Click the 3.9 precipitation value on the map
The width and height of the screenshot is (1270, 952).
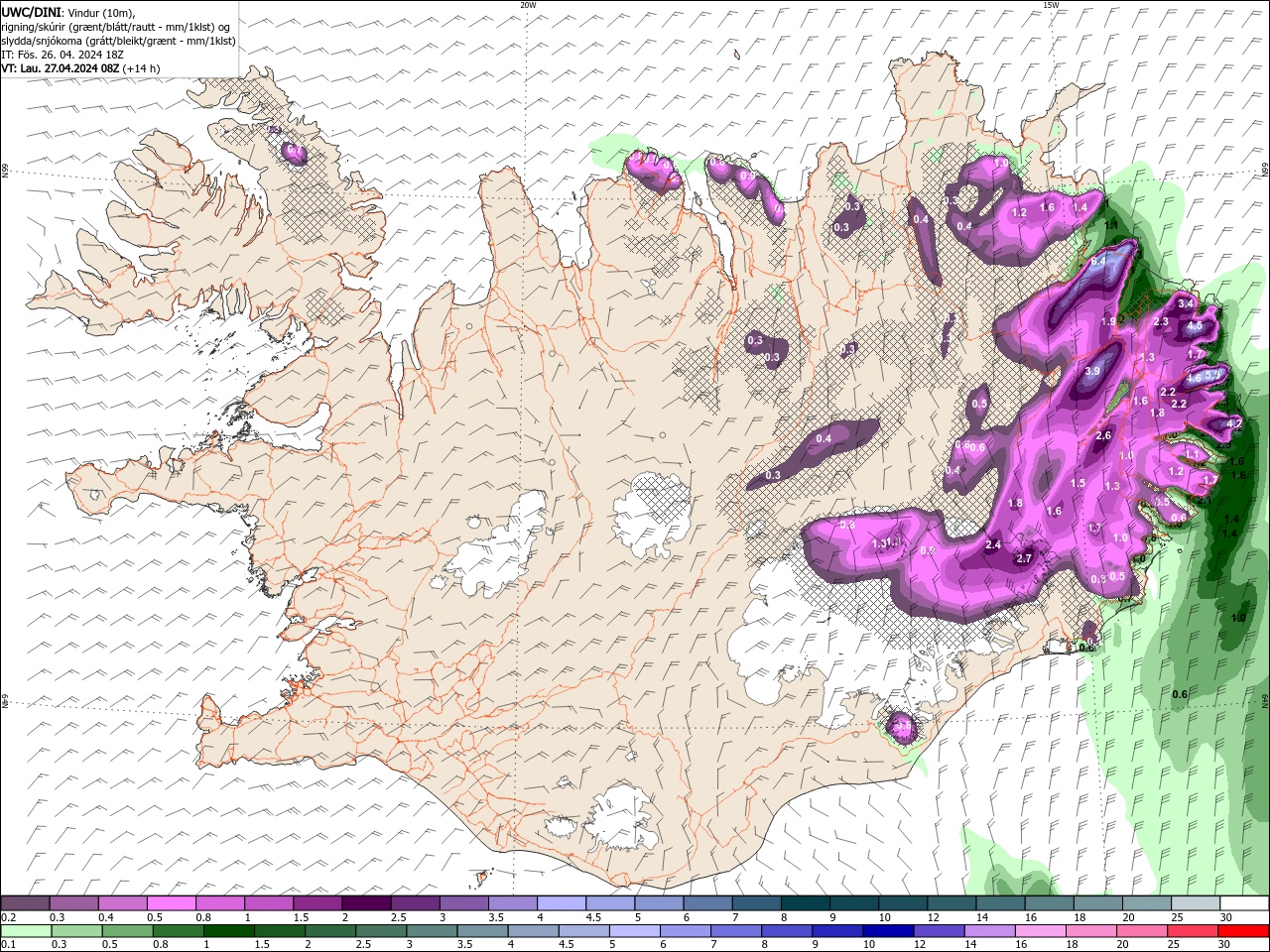click(x=1092, y=371)
